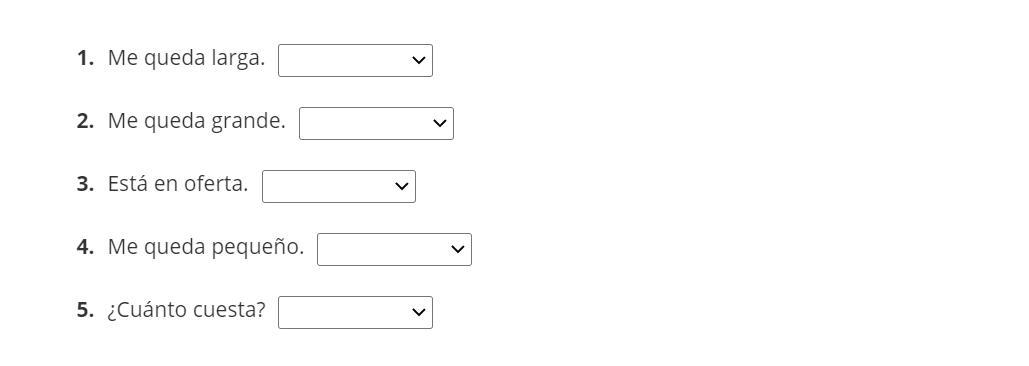Click the chevron arrow in question 4's select box
The height and width of the screenshot is (366, 1029).
coord(457,249)
